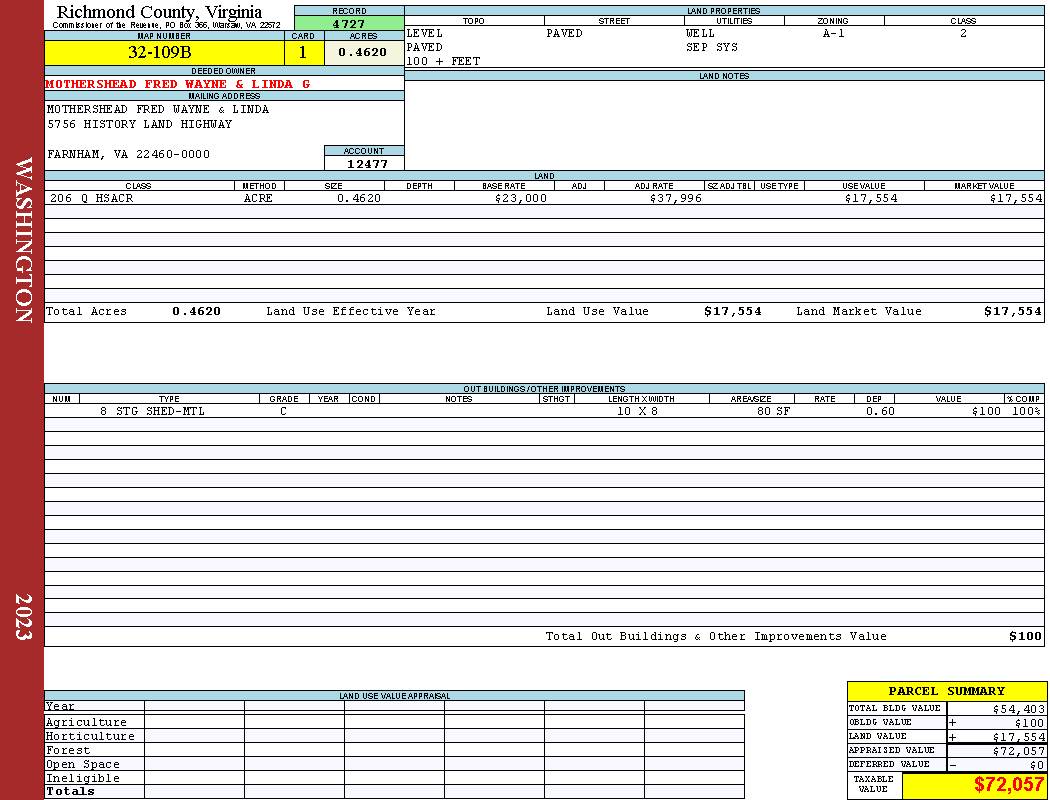Click the red taxable value $72,057
This screenshot has height=800, width=1050.
[x=1008, y=785]
